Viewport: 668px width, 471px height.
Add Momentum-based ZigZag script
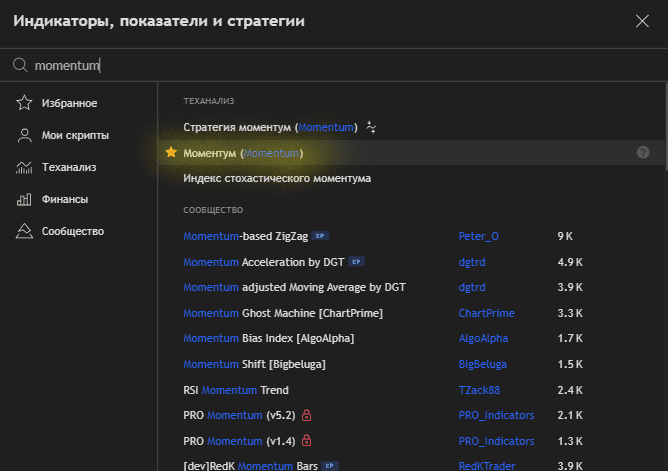[x=246, y=236]
